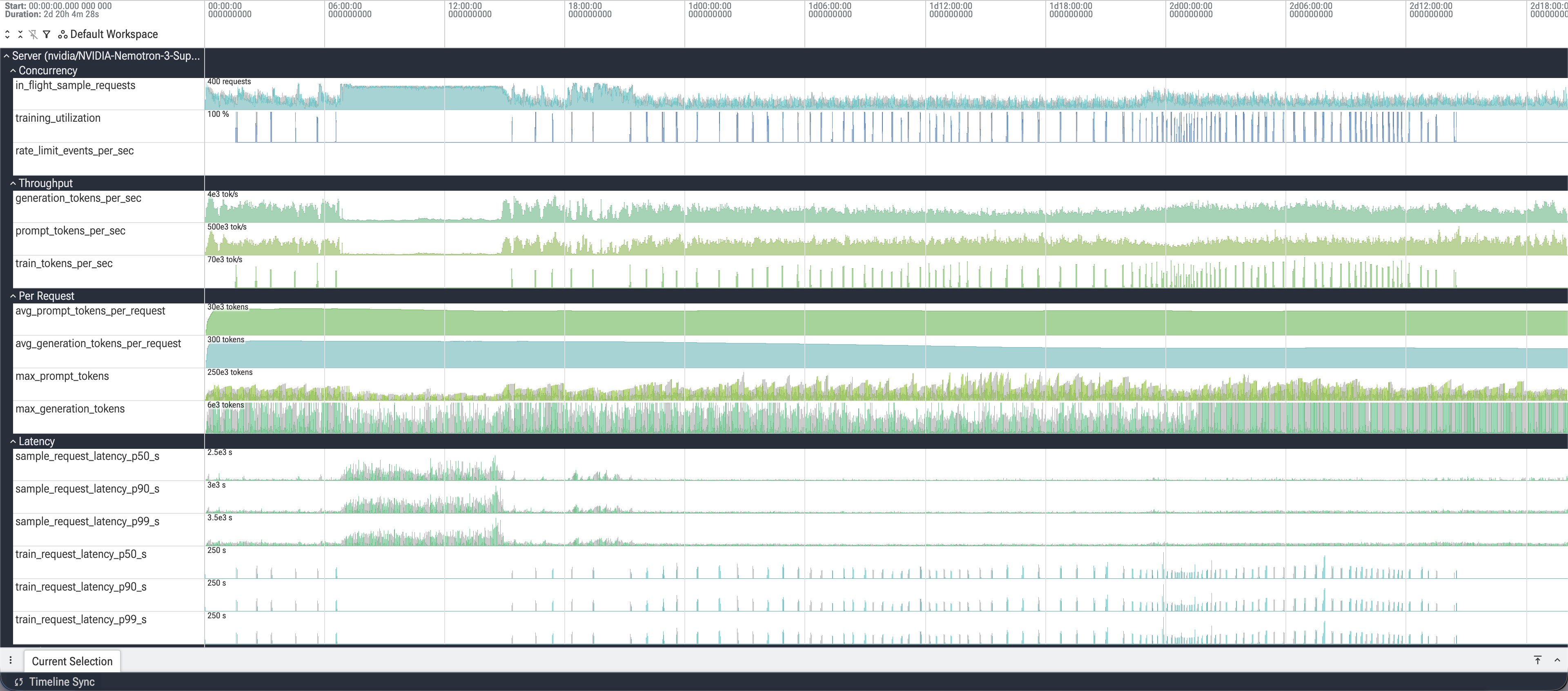The image size is (1568, 691).
Task: Collapse the Server nvidia Nemotron group
Action: pyautogui.click(x=6, y=56)
